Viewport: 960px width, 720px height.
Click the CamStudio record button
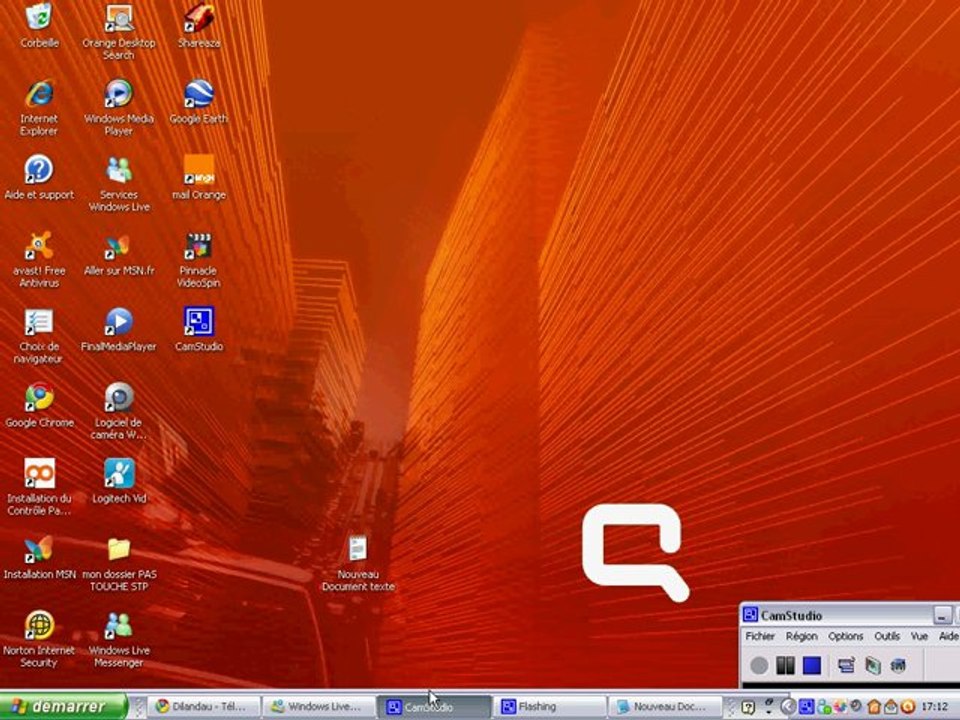pyautogui.click(x=759, y=665)
